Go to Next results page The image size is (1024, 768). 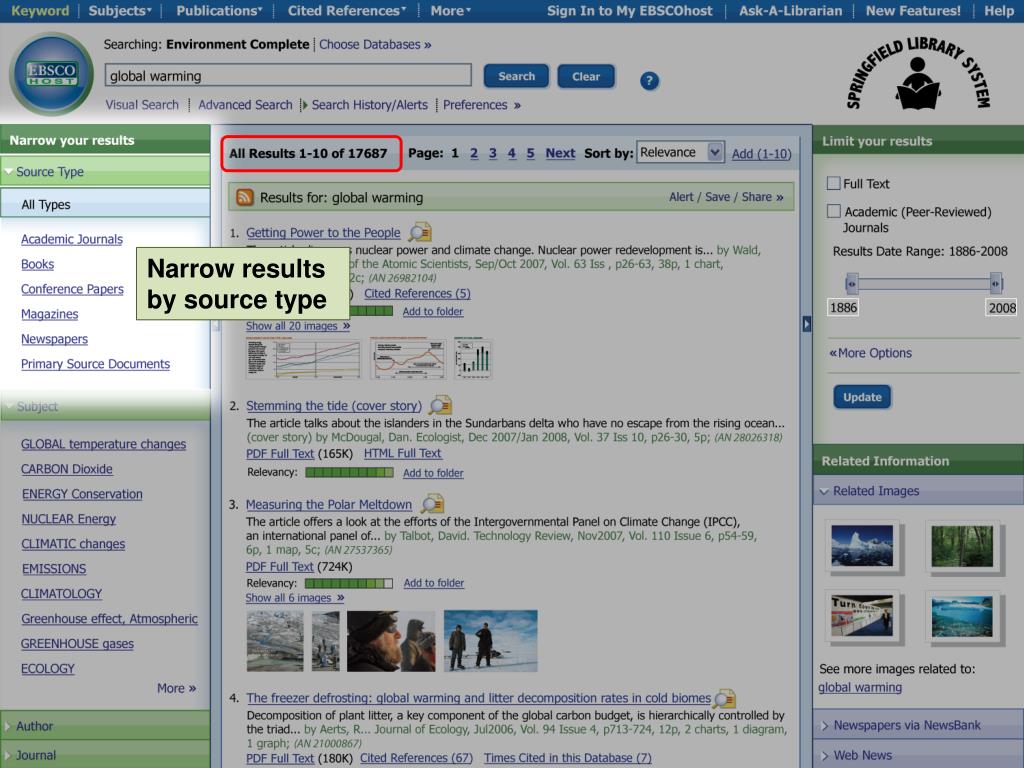(x=560, y=153)
